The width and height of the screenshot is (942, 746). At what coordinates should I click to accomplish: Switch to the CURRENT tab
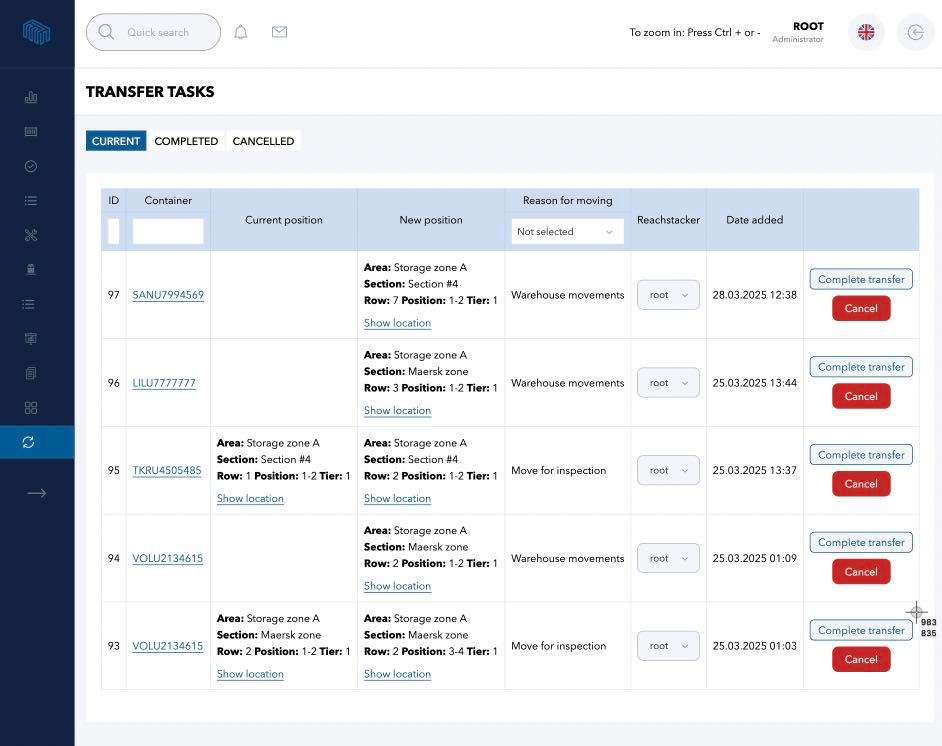tap(116, 141)
